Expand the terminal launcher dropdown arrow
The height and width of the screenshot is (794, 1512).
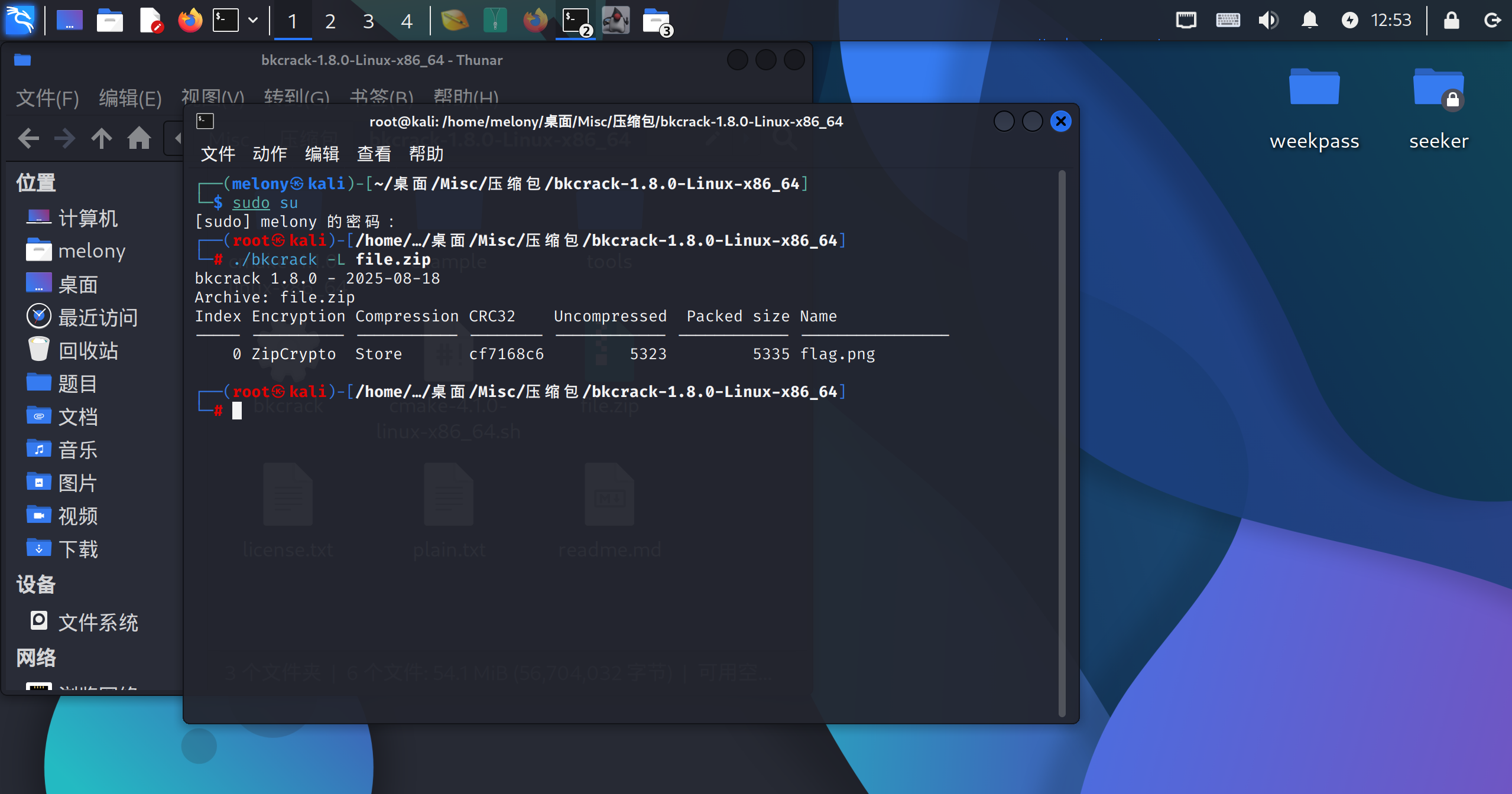click(x=253, y=21)
